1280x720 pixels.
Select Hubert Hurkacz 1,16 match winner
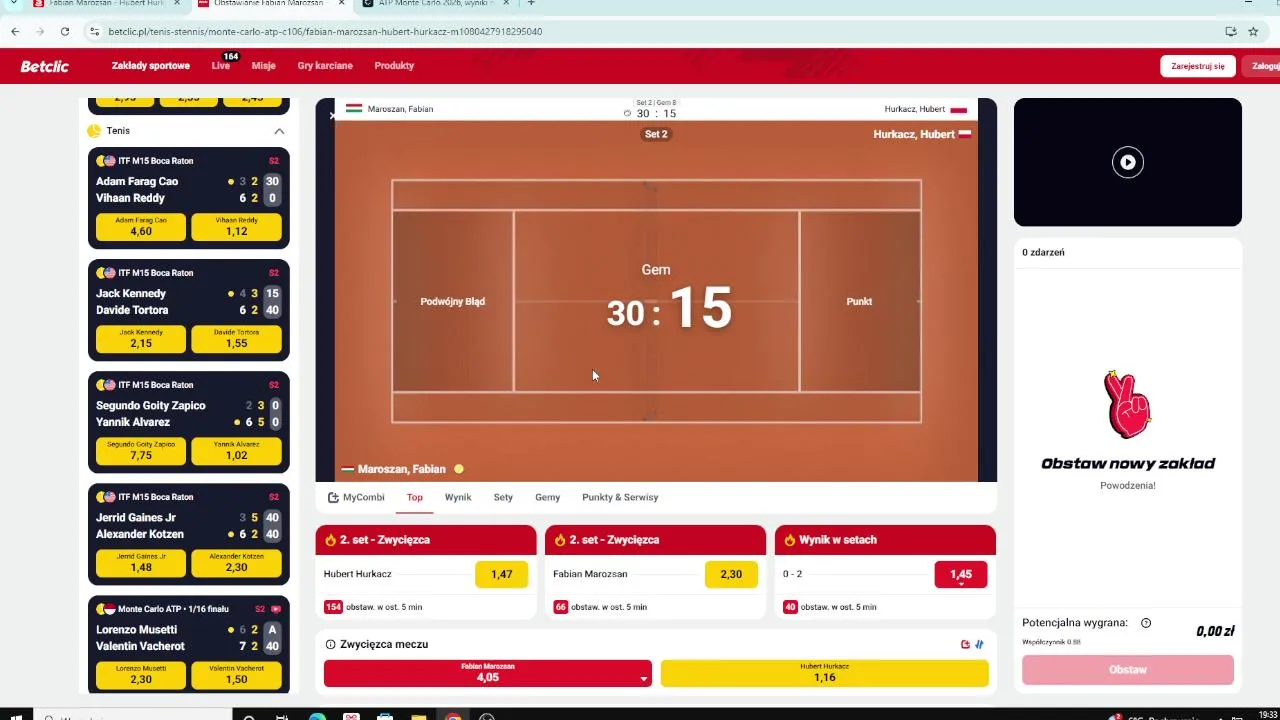click(825, 673)
